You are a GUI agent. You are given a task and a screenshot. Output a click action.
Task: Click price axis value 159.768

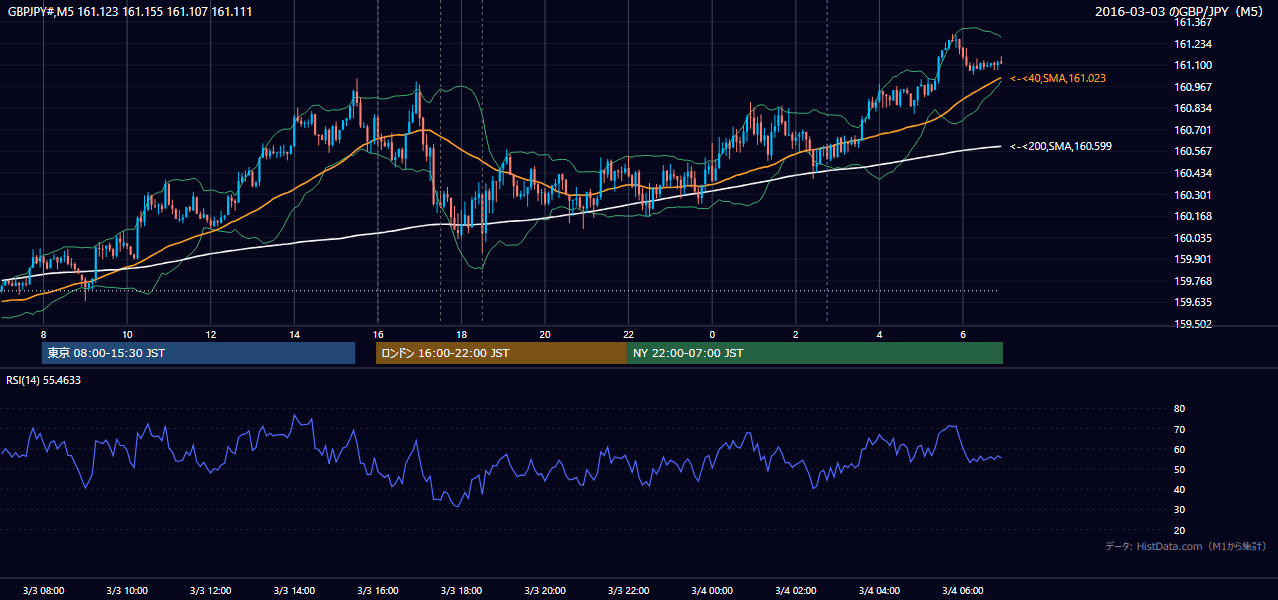pos(1192,281)
